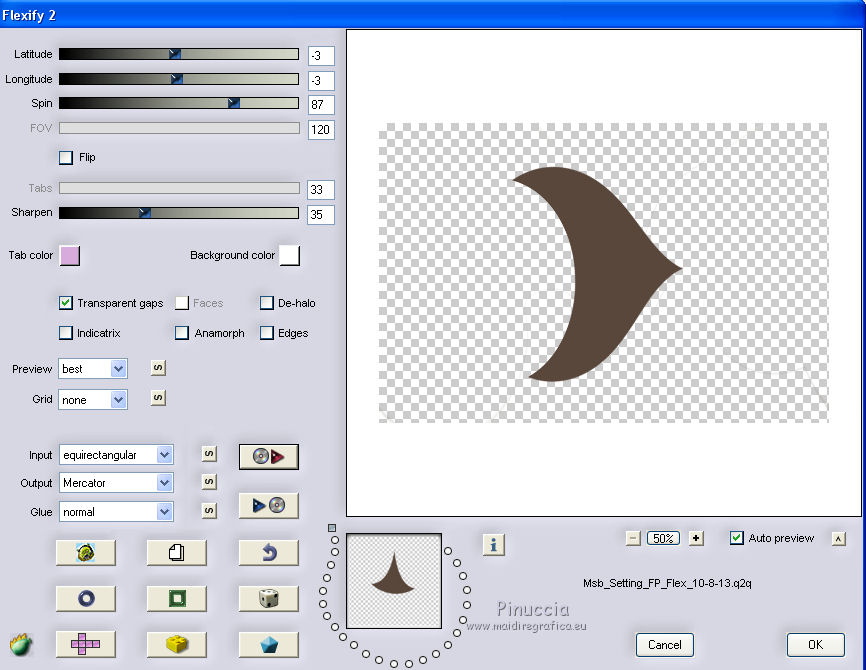866x670 pixels.
Task: Click the pink cross layout button
Action: [86, 644]
